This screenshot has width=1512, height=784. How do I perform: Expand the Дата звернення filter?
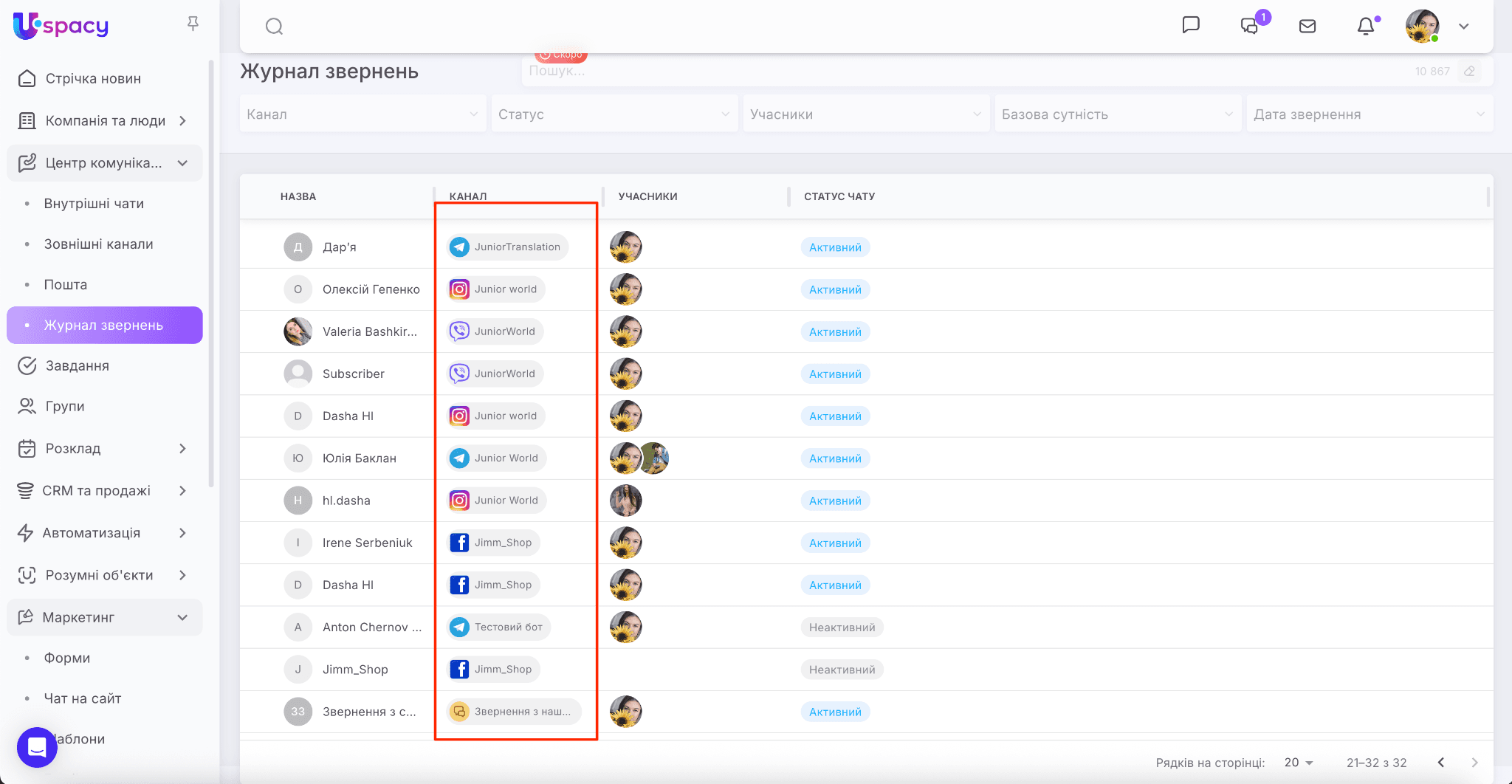(1369, 114)
